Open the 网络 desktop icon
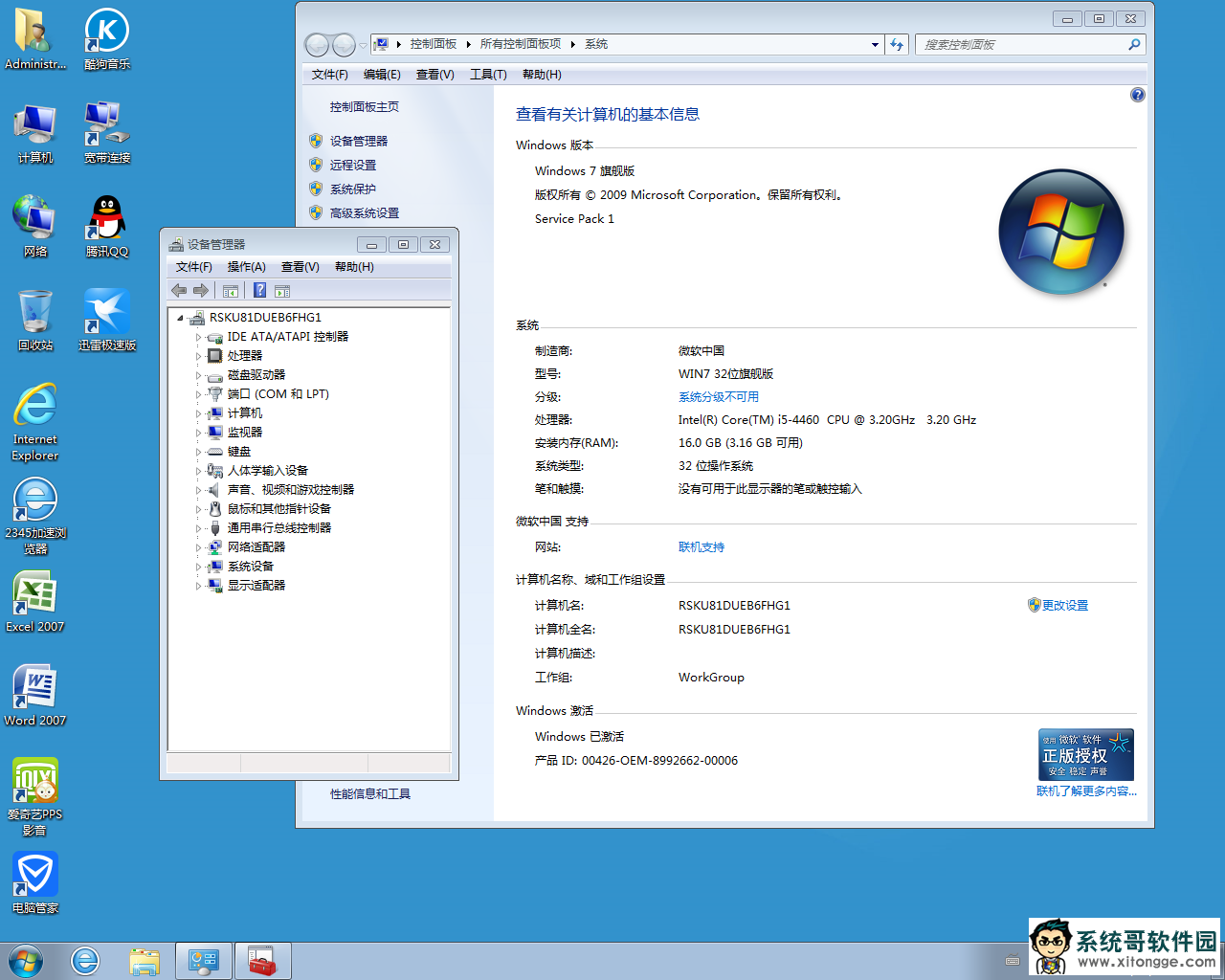Screen dimensions: 1225x980 click(35, 226)
